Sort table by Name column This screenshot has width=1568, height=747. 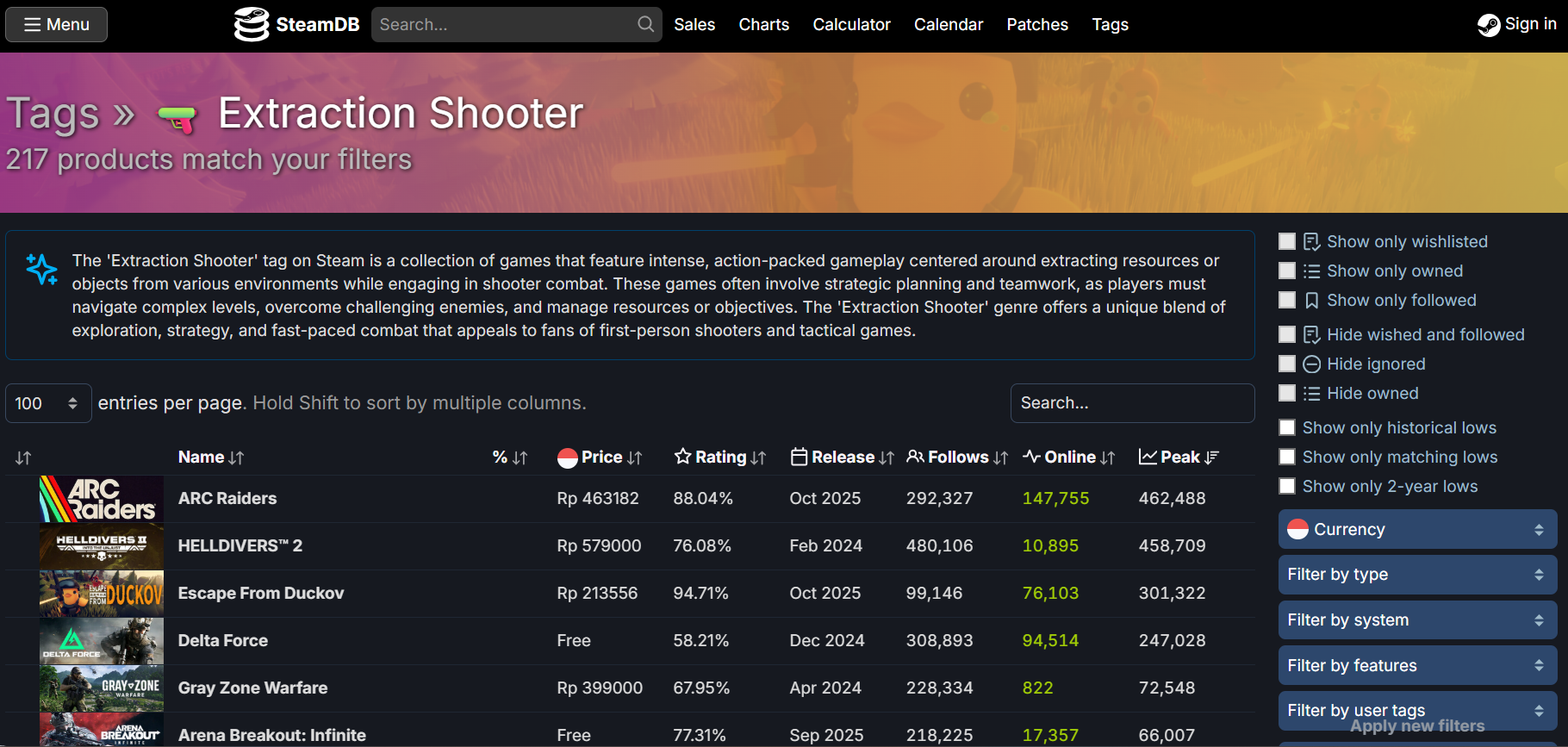[211, 458]
